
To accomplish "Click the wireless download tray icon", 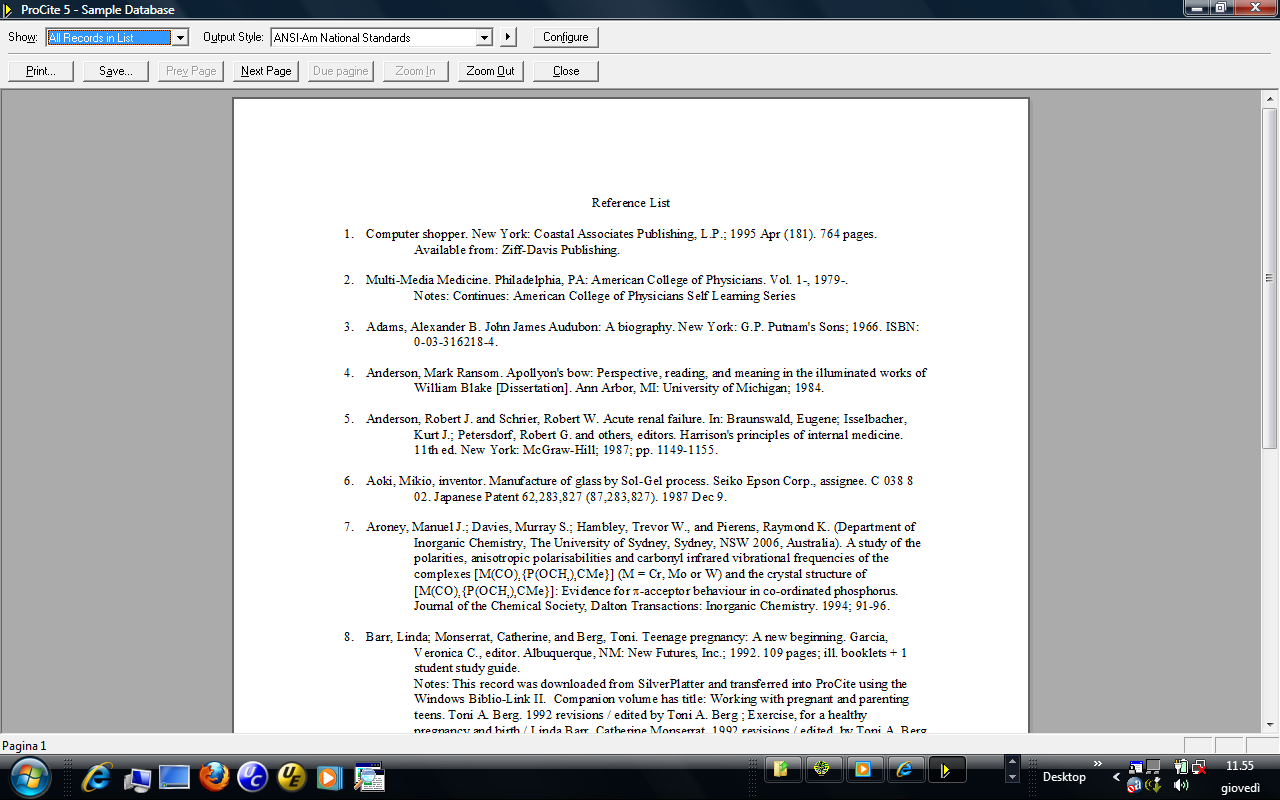I will (x=1153, y=786).
